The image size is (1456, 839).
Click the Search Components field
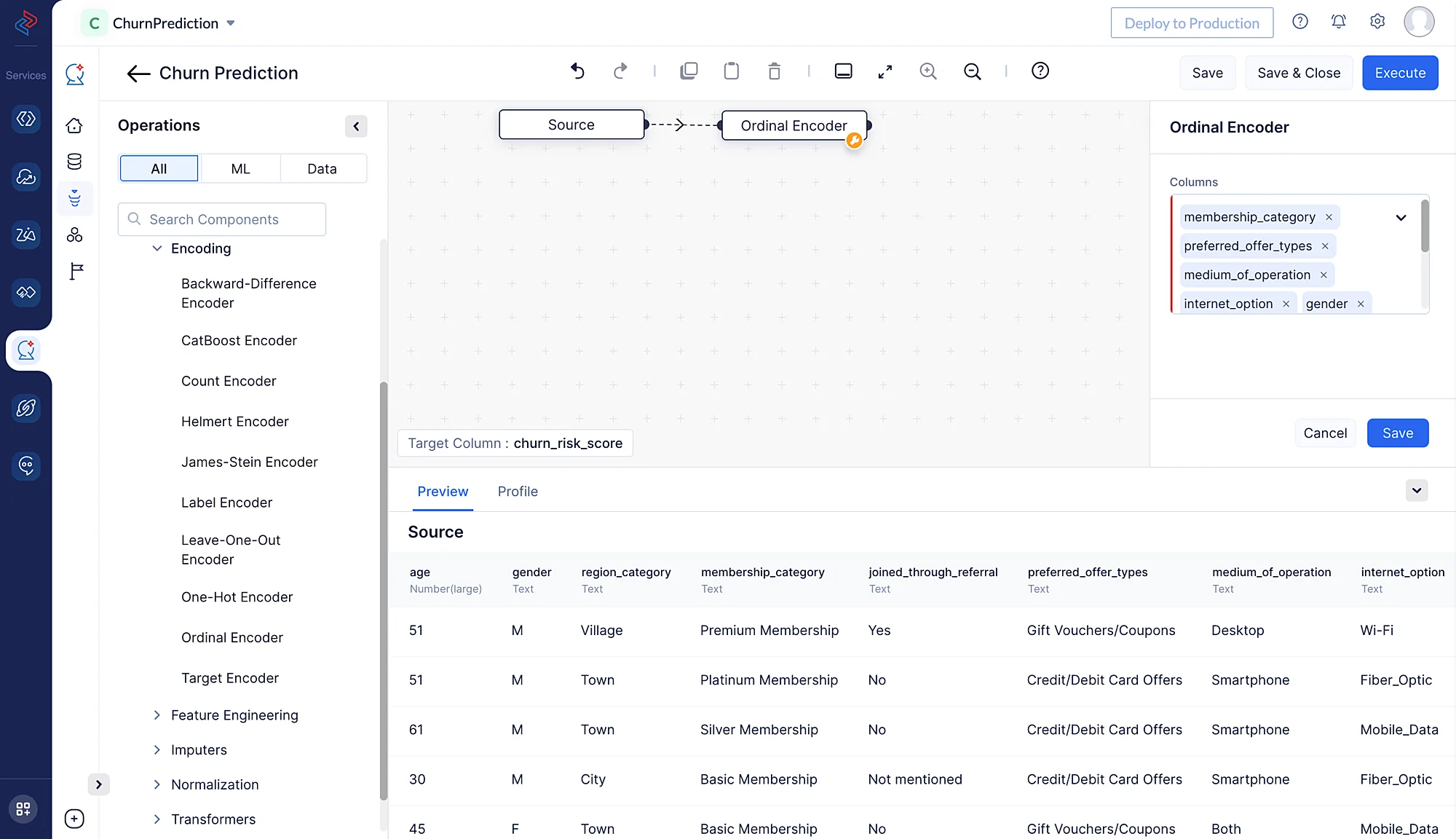pos(221,219)
